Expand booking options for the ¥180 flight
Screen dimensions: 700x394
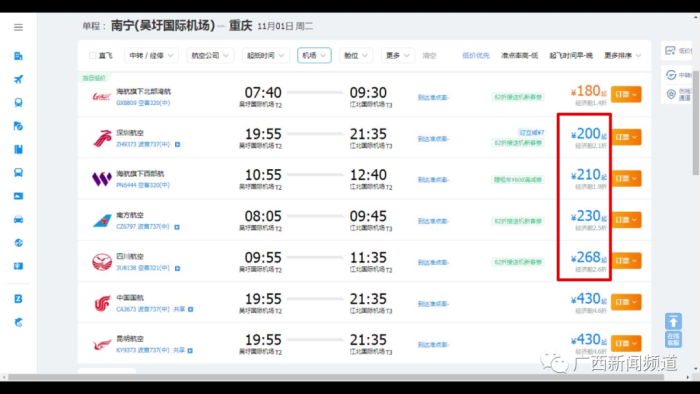626,94
